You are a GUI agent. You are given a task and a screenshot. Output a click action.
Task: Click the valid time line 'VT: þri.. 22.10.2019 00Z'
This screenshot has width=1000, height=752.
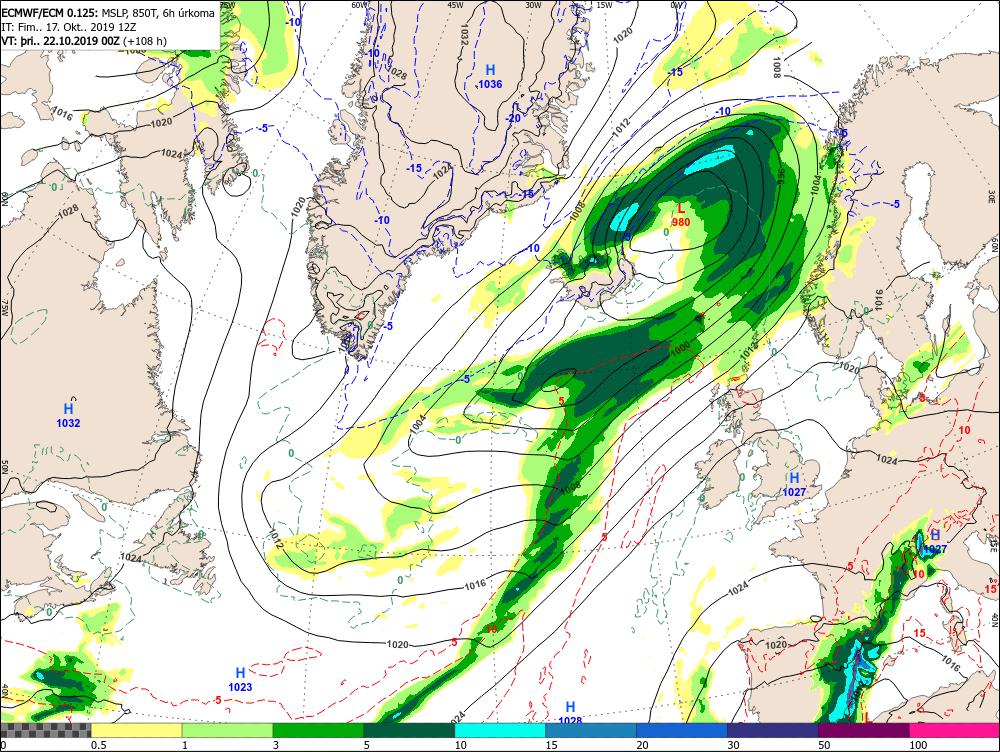pyautogui.click(x=61, y=41)
